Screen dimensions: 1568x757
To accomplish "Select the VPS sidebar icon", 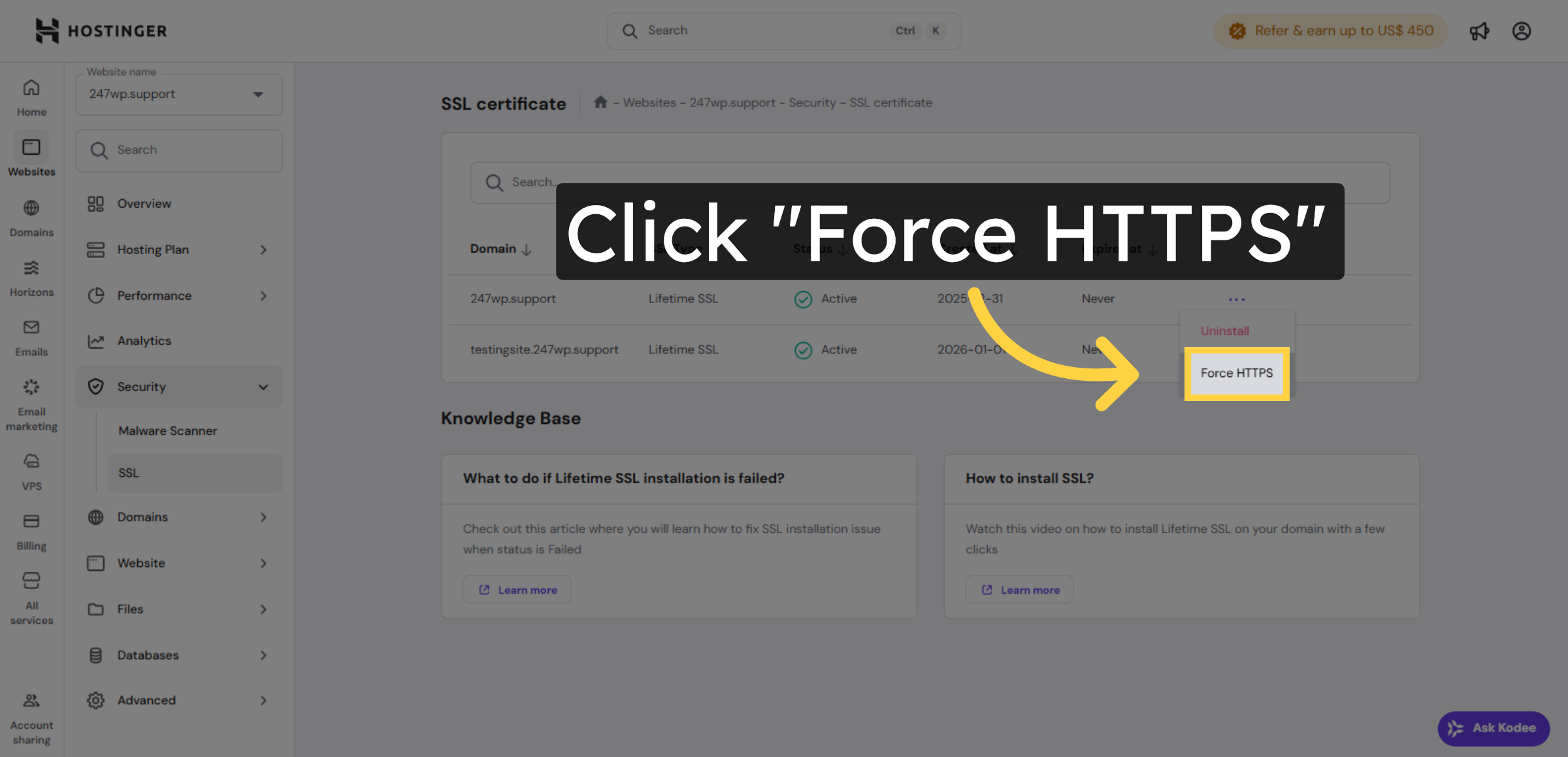I will tap(31, 465).
